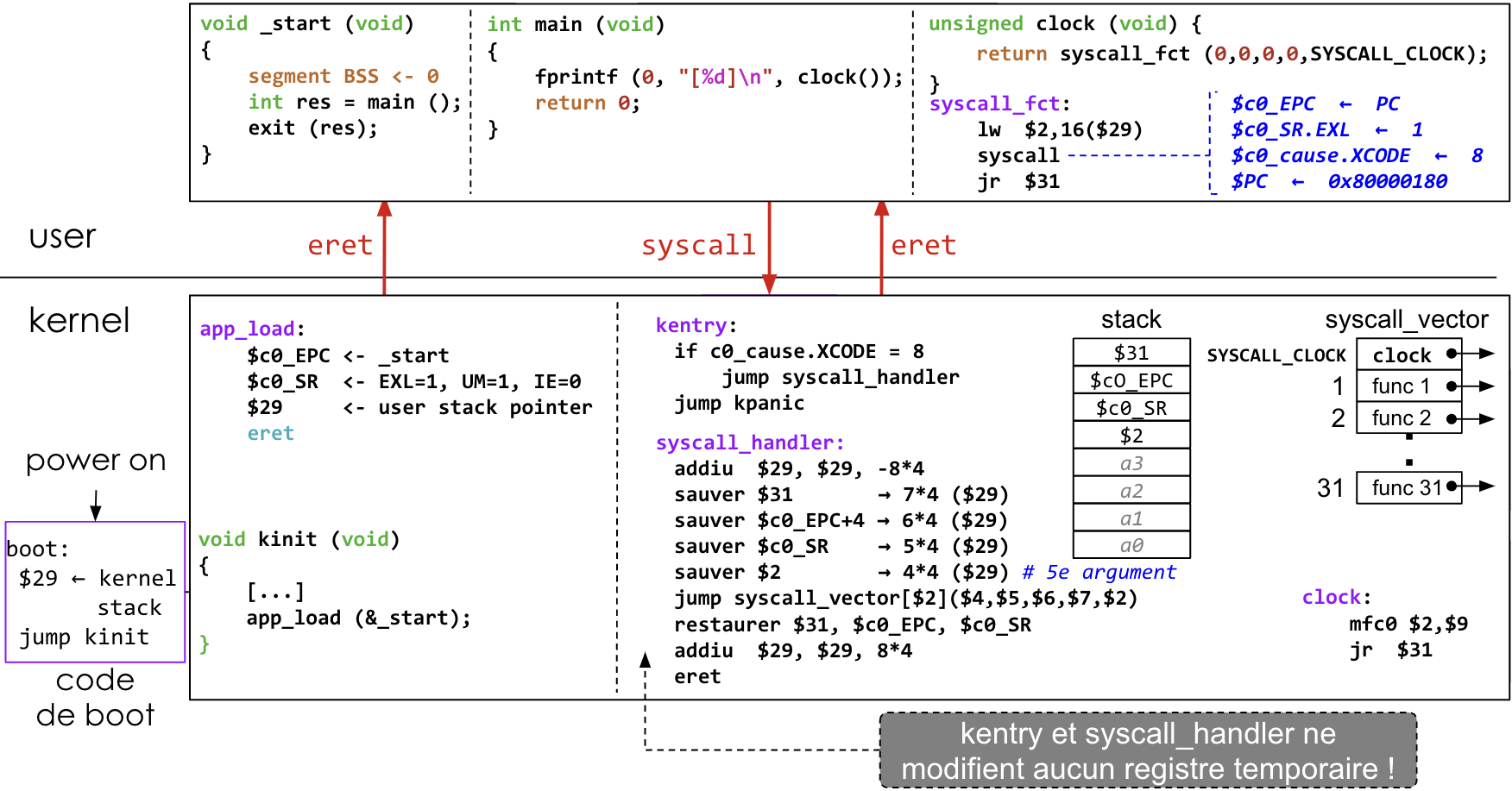Click '$c0_SR.EXL ← 1' annotation

coord(1327,130)
